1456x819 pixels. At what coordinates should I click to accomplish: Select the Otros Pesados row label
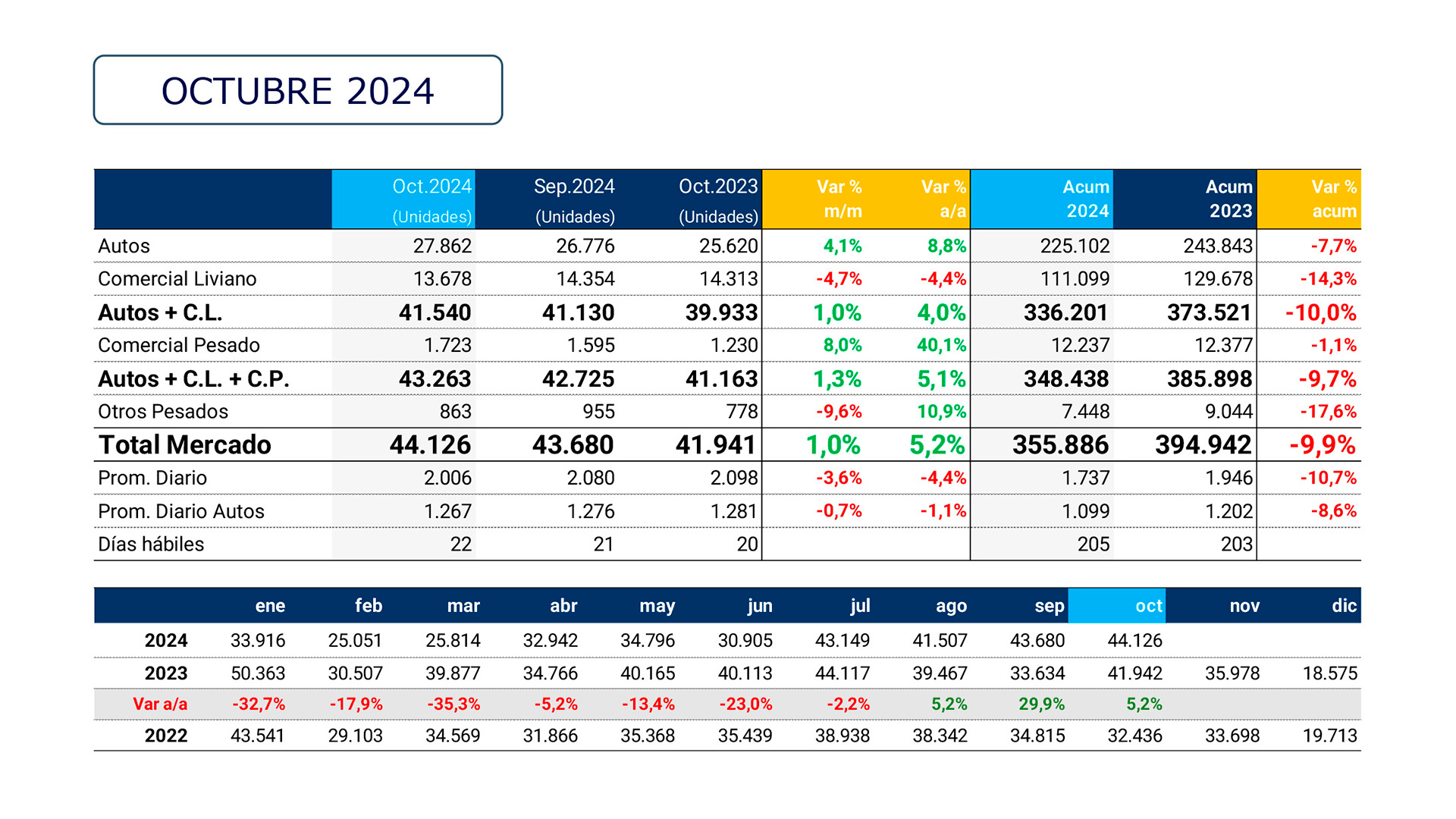(163, 412)
